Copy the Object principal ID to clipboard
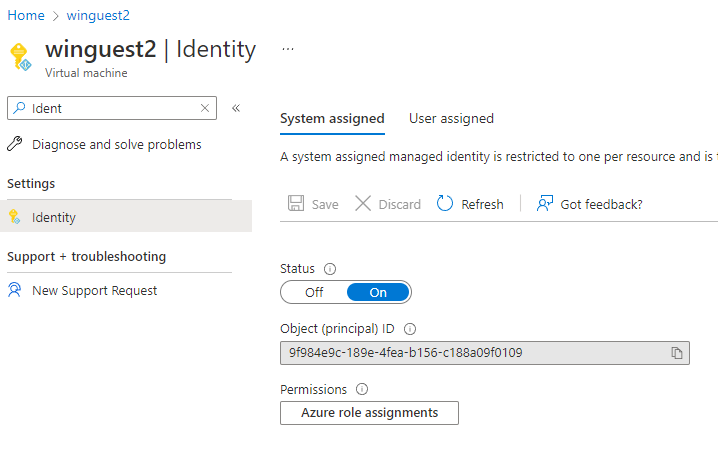The image size is (718, 450). tap(677, 353)
